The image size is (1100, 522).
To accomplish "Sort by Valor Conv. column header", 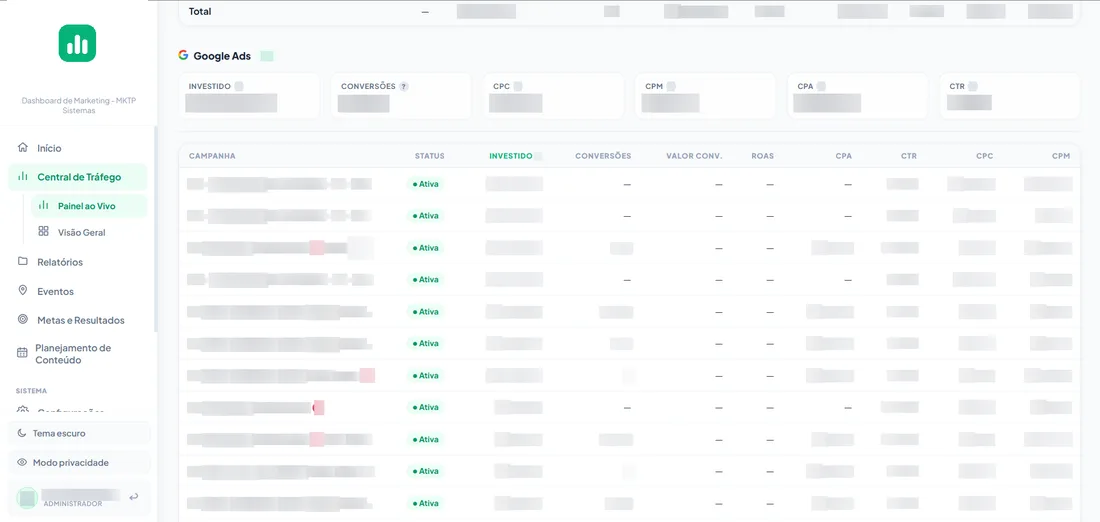I will pyautogui.click(x=694, y=156).
